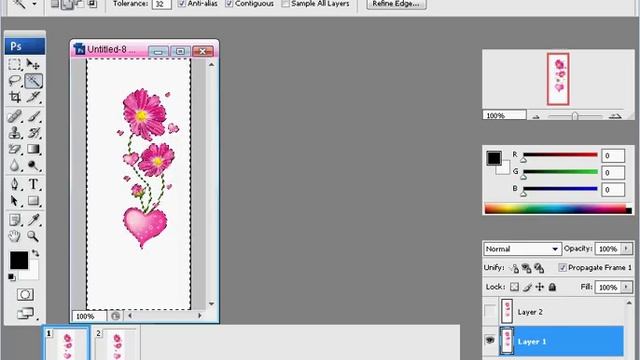The image size is (640, 360).
Task: Toggle lock position
Action: pyautogui.click(x=540, y=287)
